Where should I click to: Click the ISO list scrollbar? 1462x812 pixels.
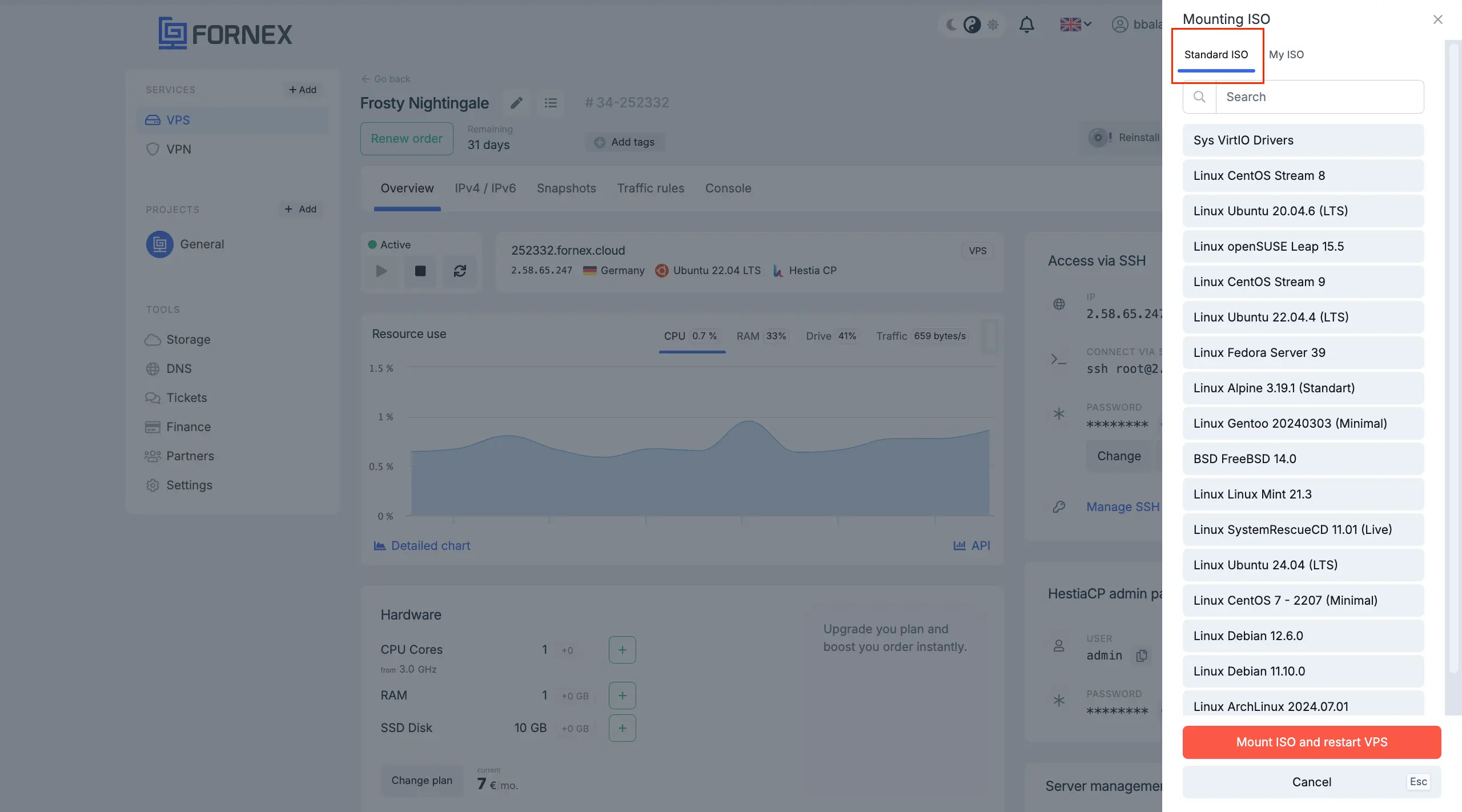point(1454,360)
